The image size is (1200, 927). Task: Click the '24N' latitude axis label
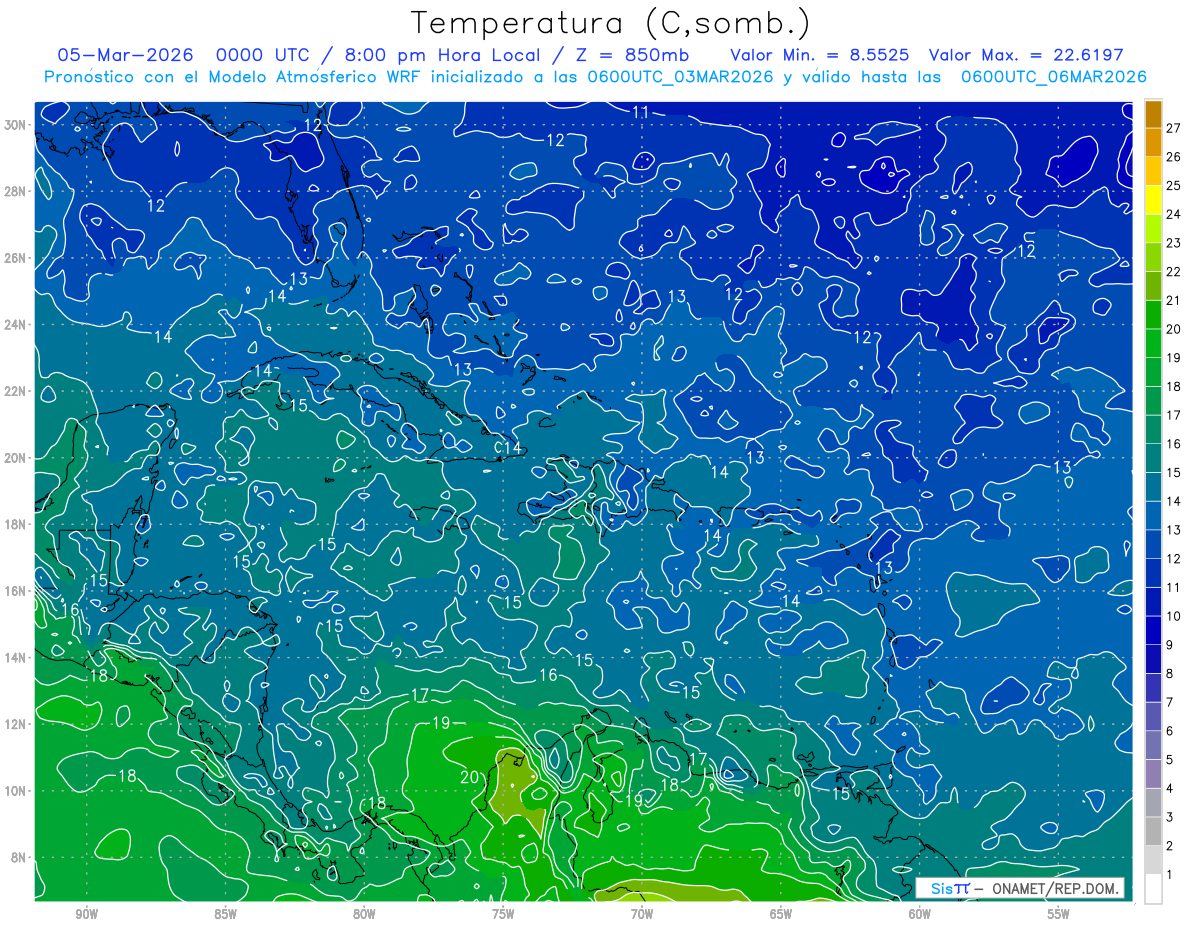point(16,325)
